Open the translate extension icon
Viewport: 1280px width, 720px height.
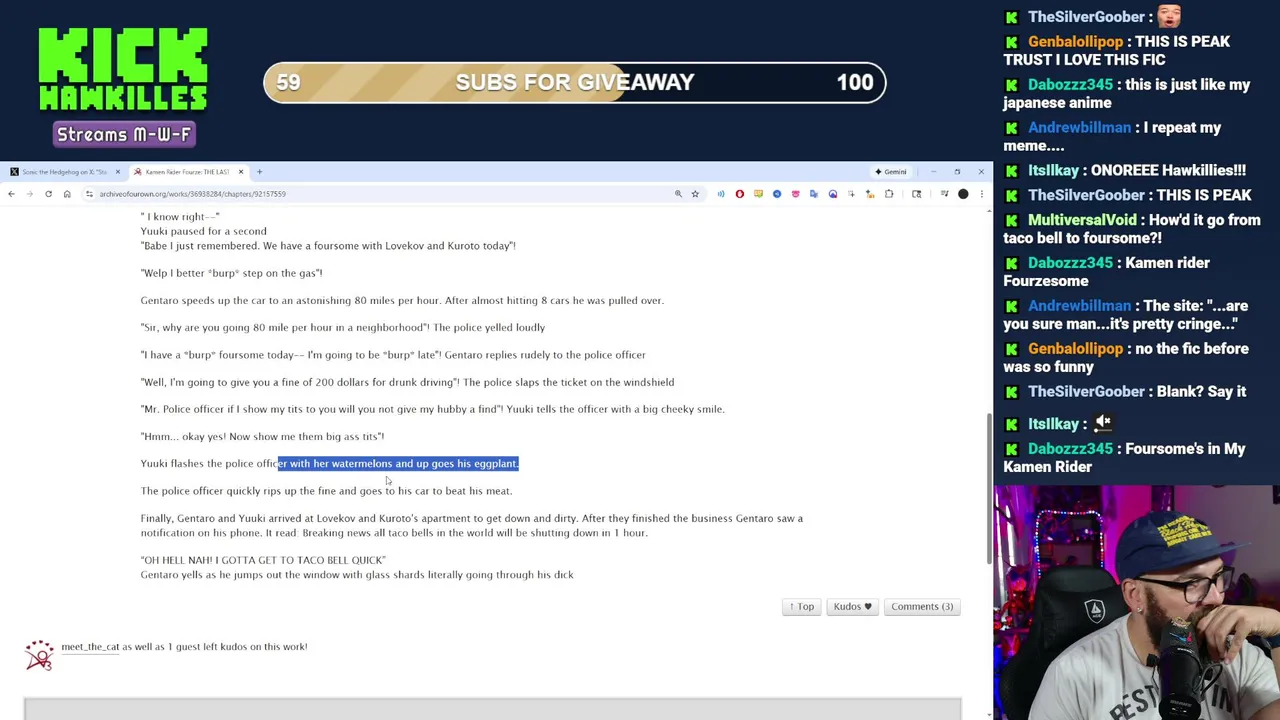point(814,194)
